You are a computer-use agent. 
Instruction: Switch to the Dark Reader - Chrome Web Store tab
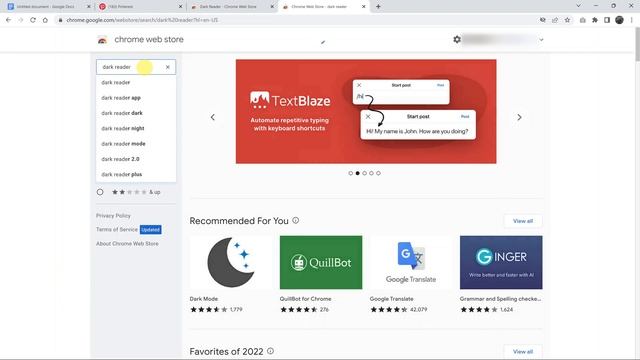pyautogui.click(x=231, y=7)
